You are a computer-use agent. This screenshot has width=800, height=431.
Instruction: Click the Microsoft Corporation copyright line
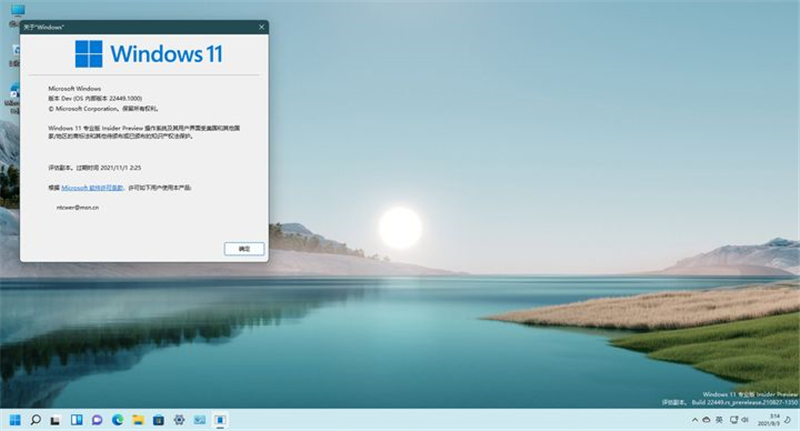click(103, 109)
